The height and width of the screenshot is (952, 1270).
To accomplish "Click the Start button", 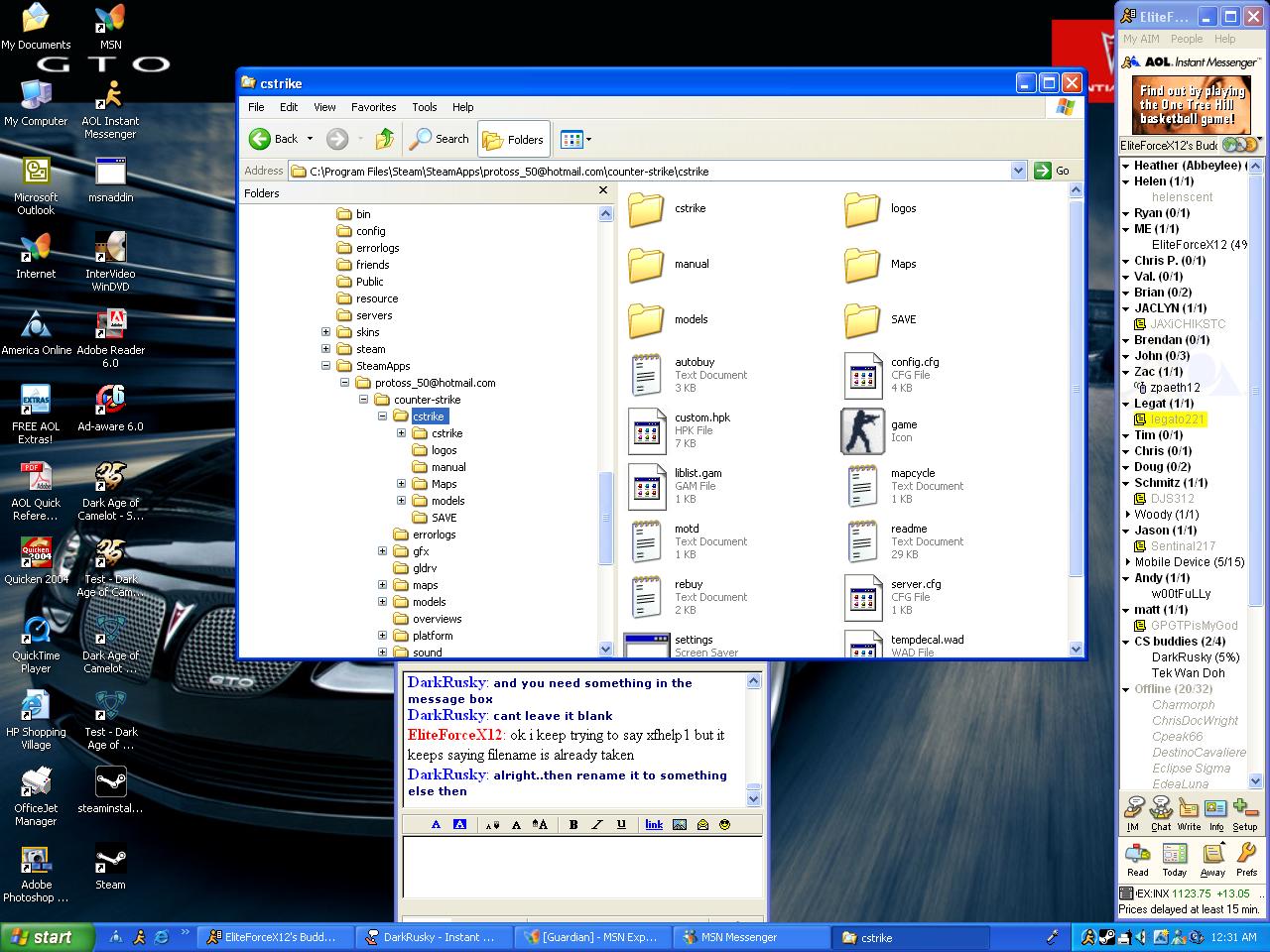I will click(47, 937).
